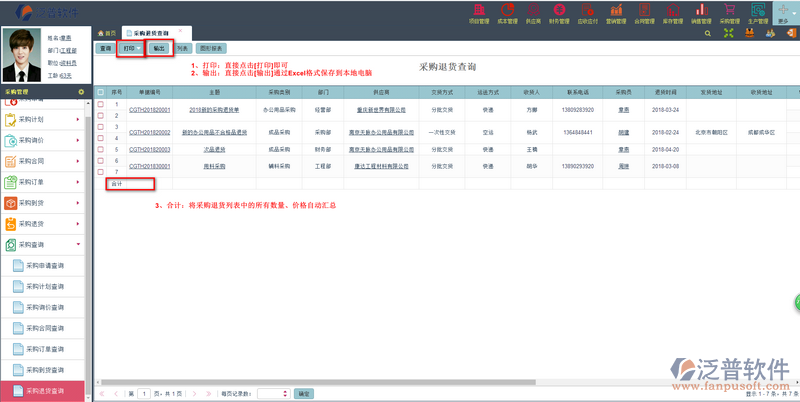Check the checkbox for row 5
This screenshot has height=402, width=800.
pyautogui.click(x=100, y=149)
